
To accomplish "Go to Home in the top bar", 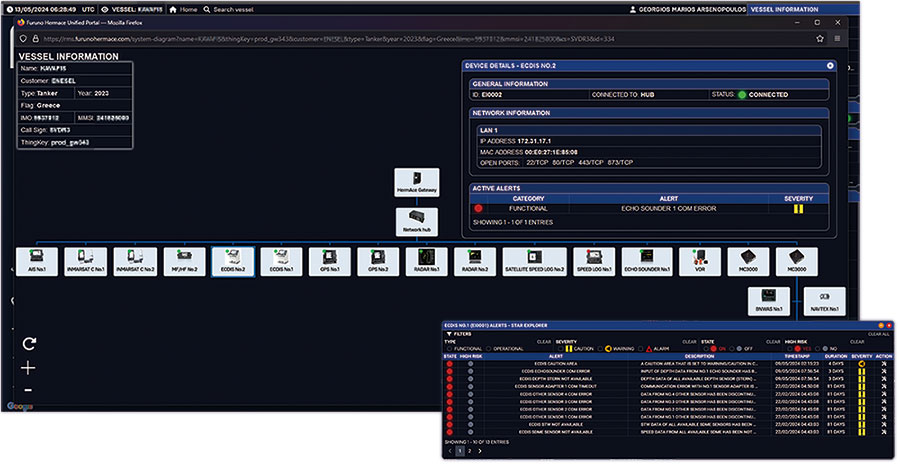I will tap(183, 9).
